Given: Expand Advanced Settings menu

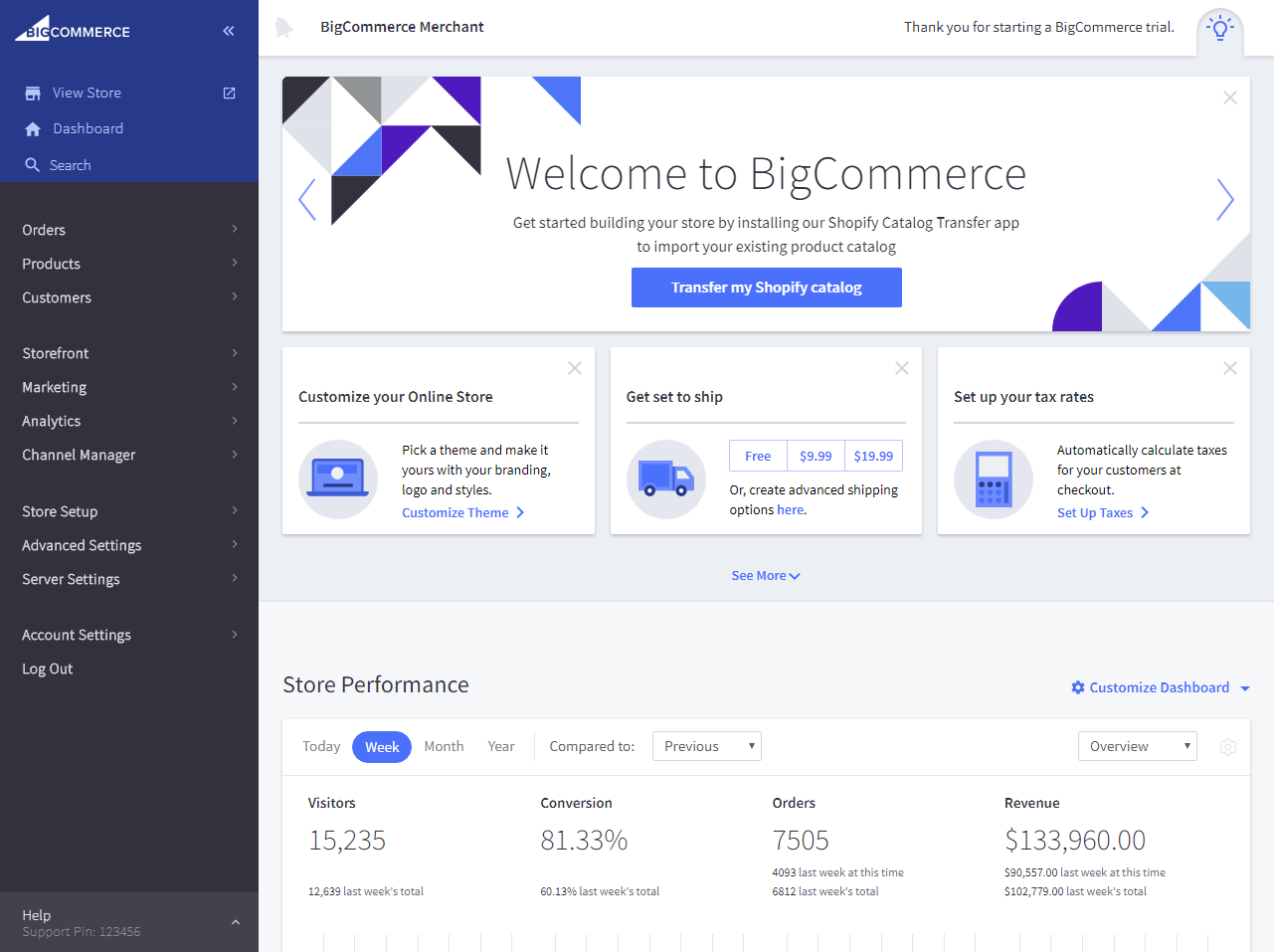Looking at the screenshot, I should pos(129,545).
